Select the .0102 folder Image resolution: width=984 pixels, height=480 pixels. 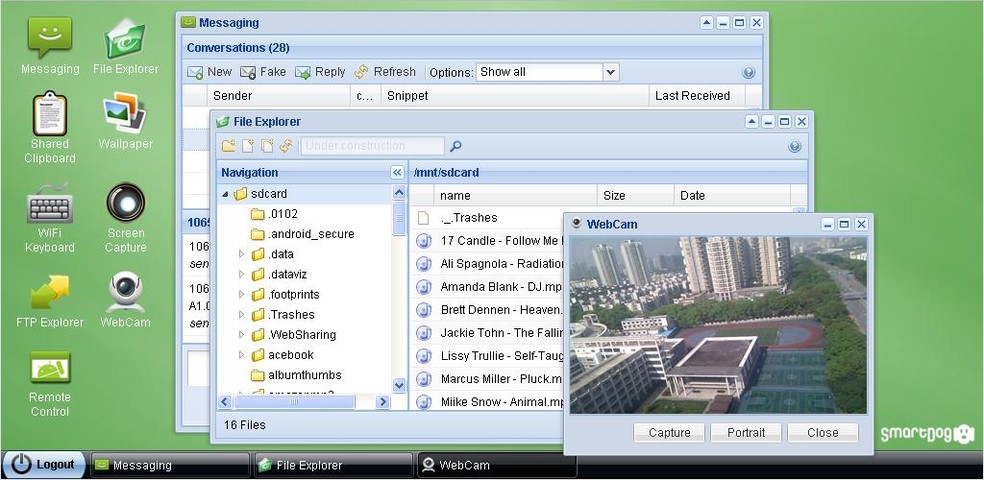coord(274,214)
